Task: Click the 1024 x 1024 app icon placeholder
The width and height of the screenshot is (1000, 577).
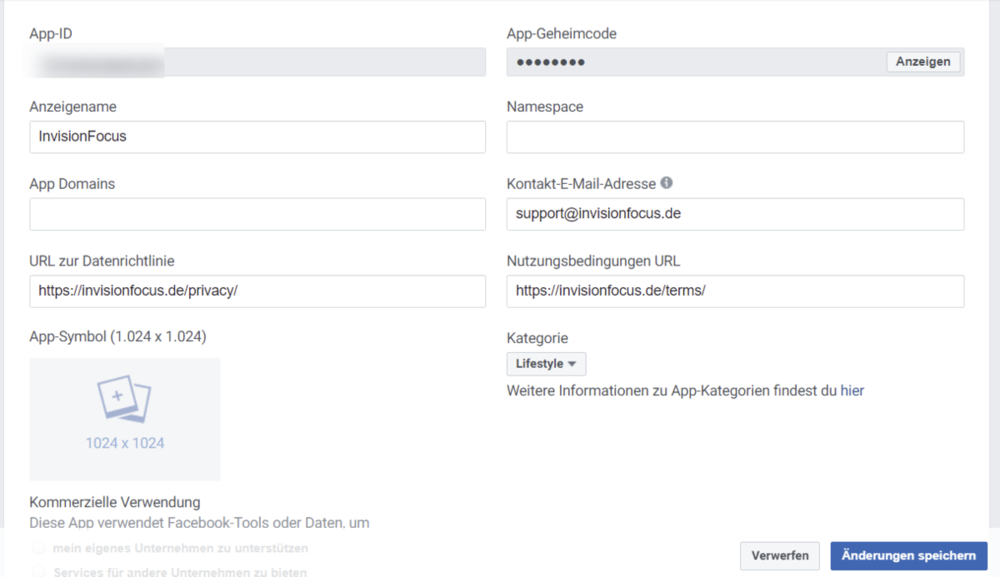Action: pyautogui.click(x=124, y=419)
